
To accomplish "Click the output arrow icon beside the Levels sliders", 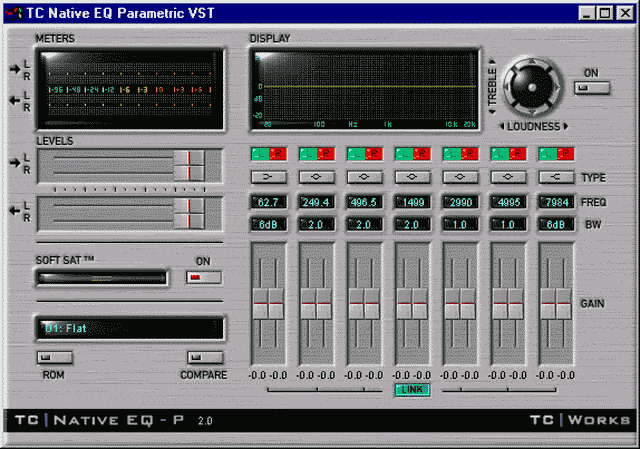I will [15, 211].
